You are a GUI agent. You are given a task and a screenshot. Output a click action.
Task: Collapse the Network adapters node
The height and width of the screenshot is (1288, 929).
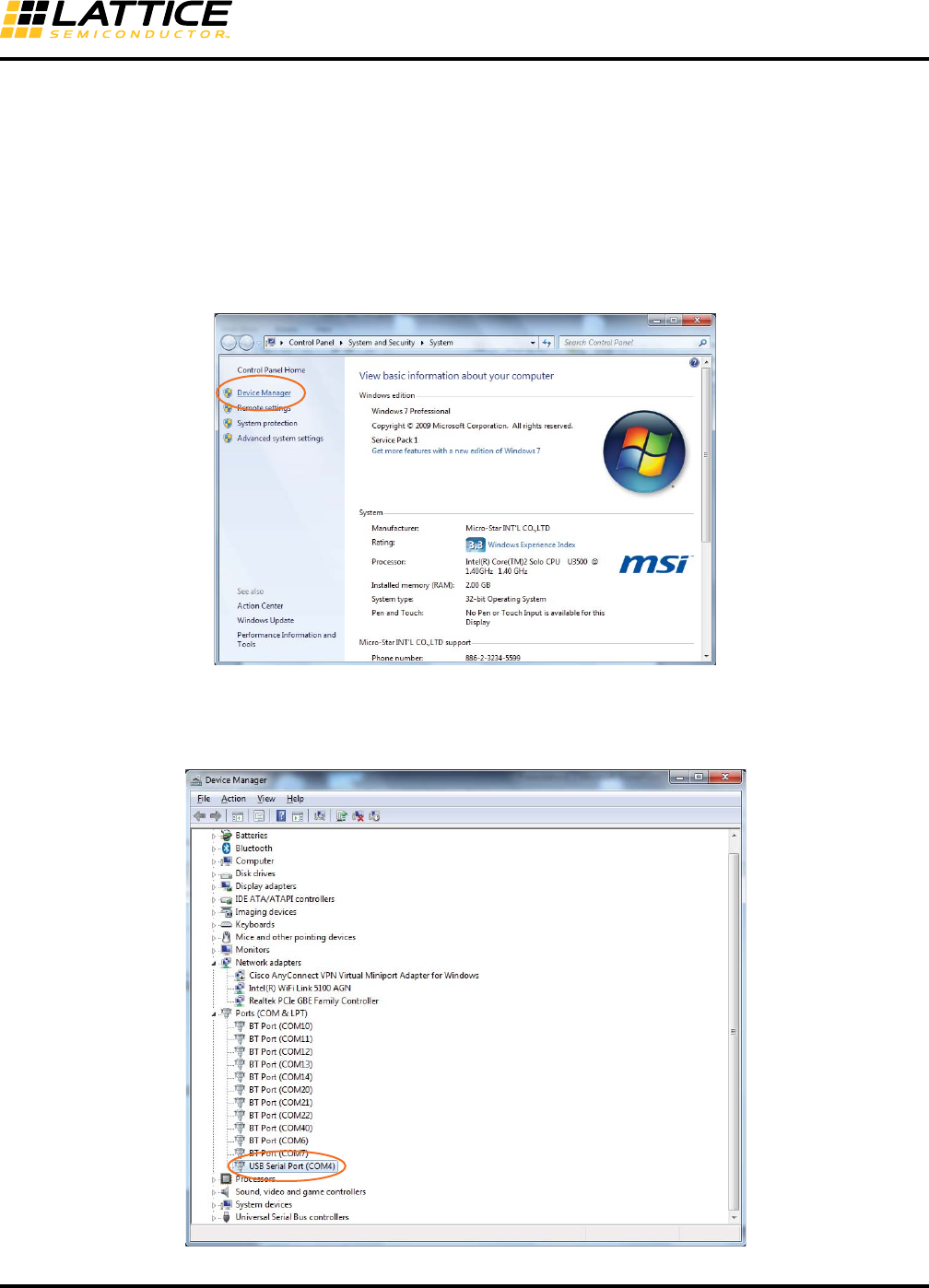[214, 963]
